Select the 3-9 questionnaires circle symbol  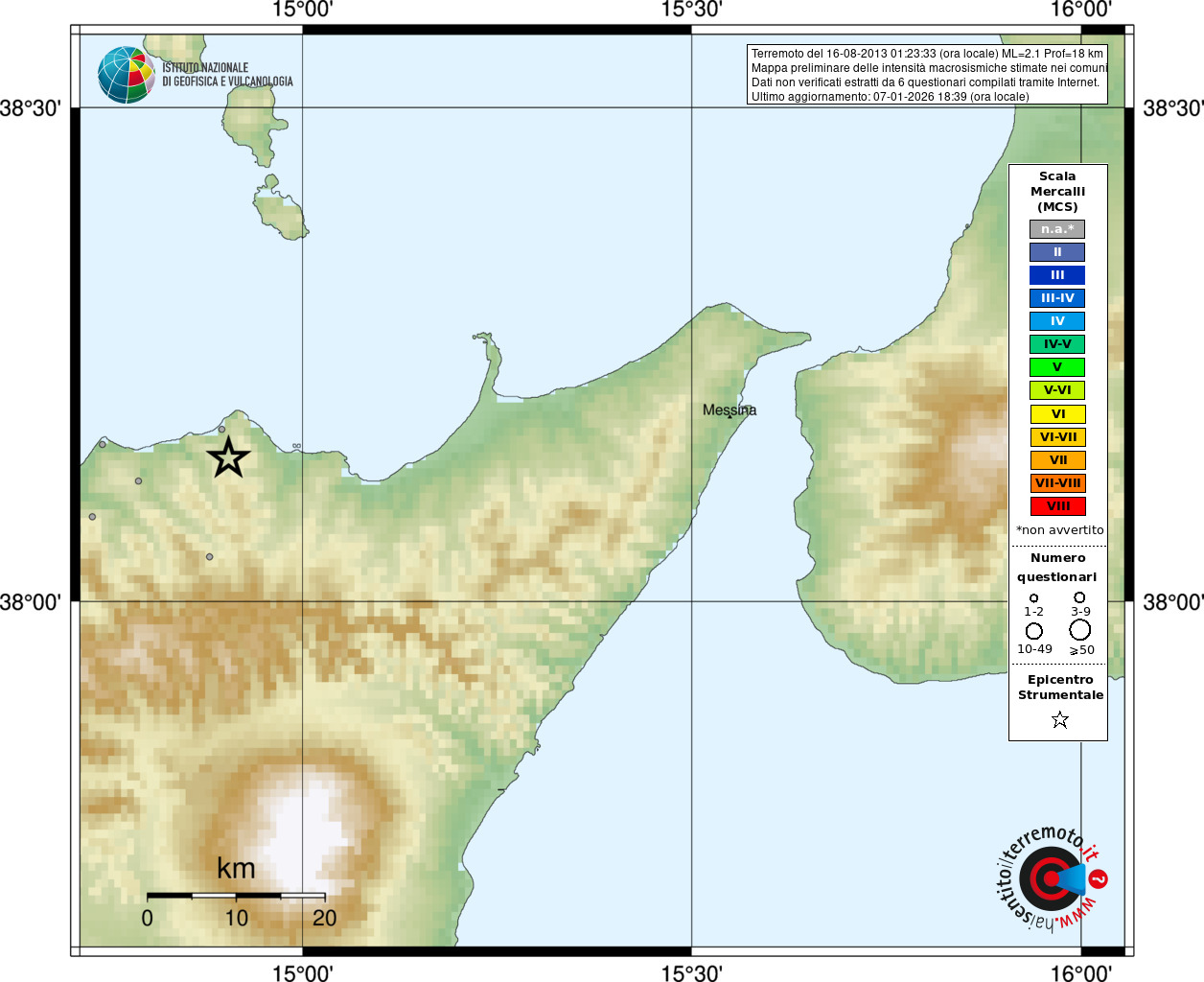pos(1079,597)
